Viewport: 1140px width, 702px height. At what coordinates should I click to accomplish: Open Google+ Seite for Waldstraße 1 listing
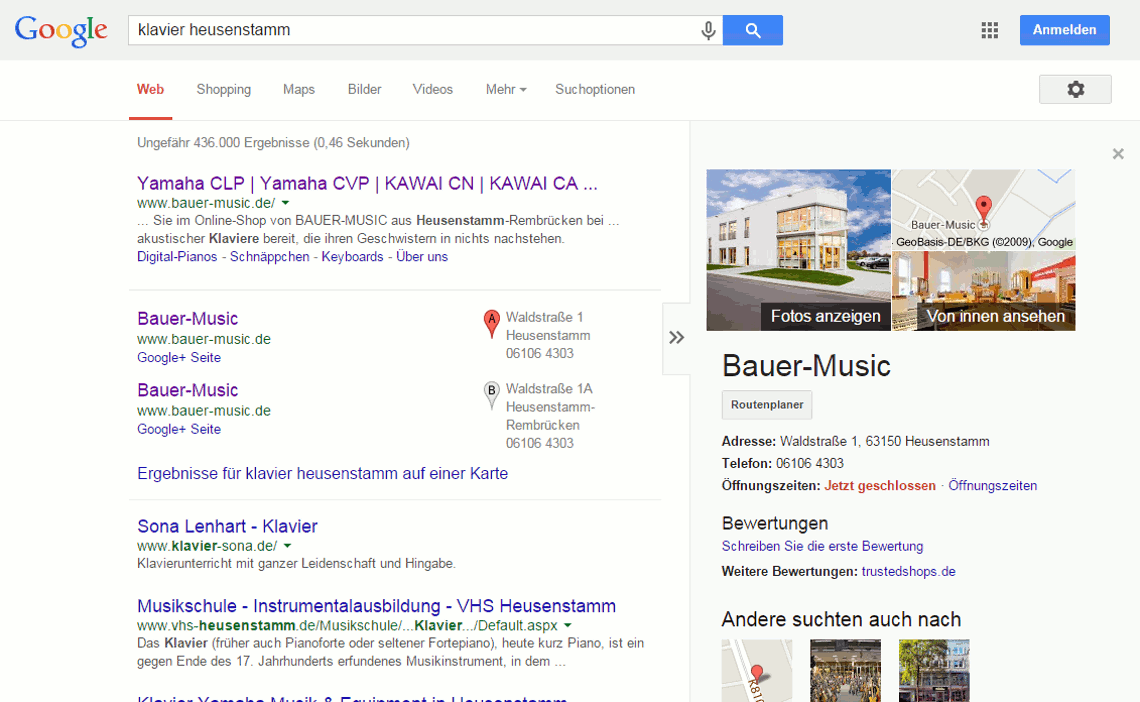[179, 358]
